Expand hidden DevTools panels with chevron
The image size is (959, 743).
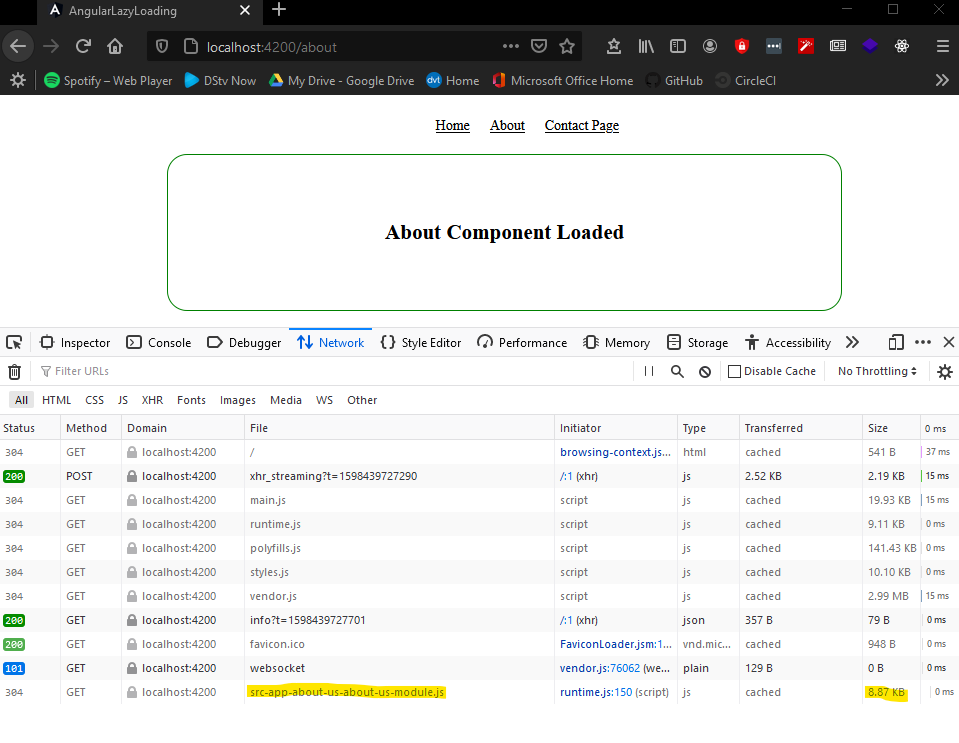tap(852, 342)
